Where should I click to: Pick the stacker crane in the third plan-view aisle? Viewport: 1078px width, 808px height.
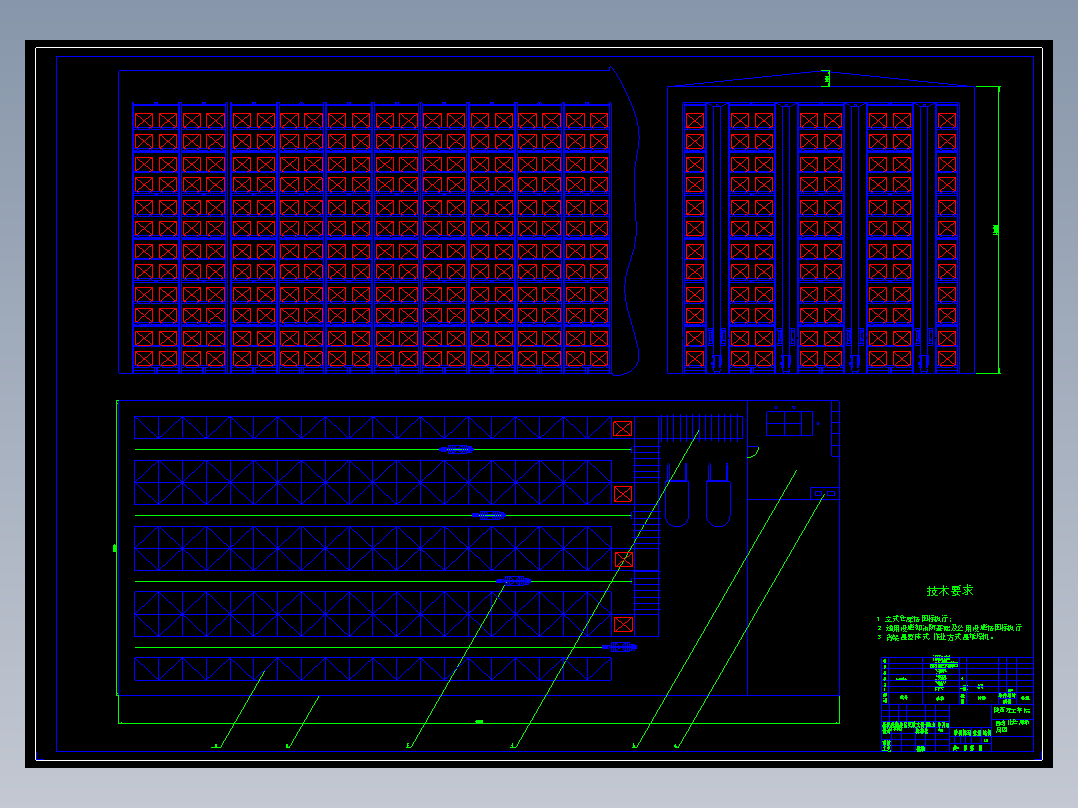point(514,581)
